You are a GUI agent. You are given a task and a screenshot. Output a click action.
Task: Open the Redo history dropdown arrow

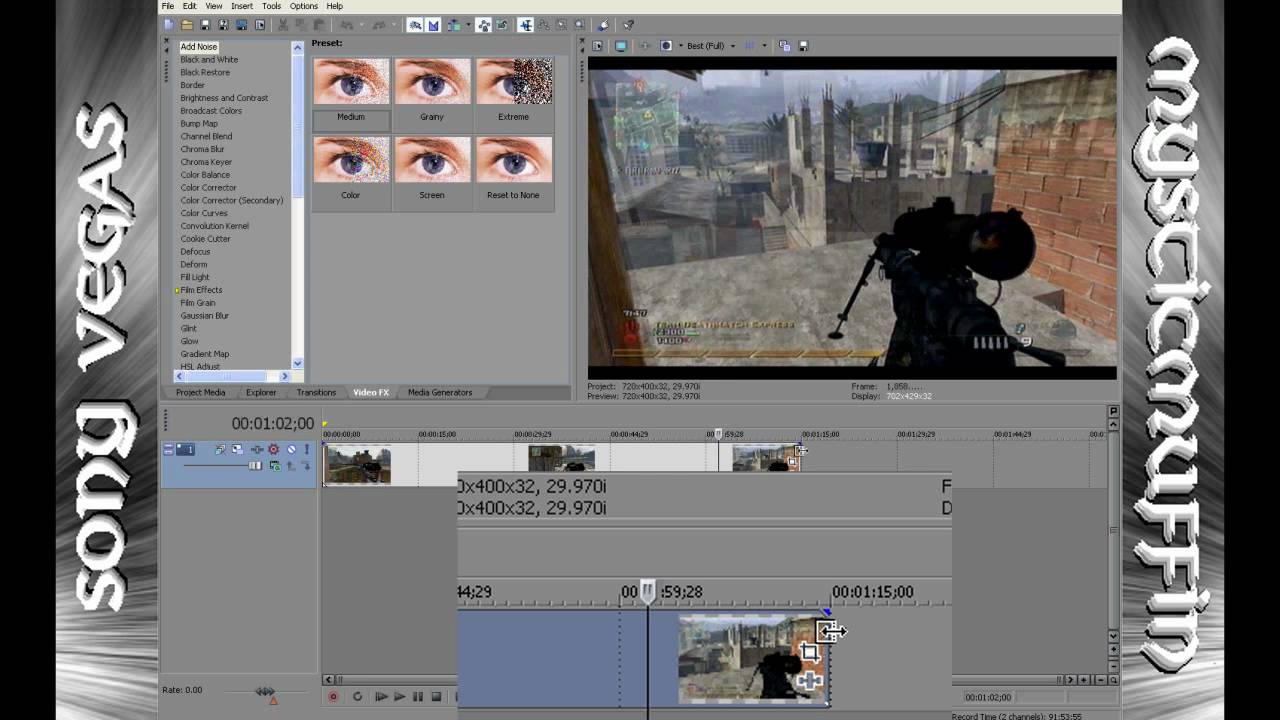click(x=394, y=25)
